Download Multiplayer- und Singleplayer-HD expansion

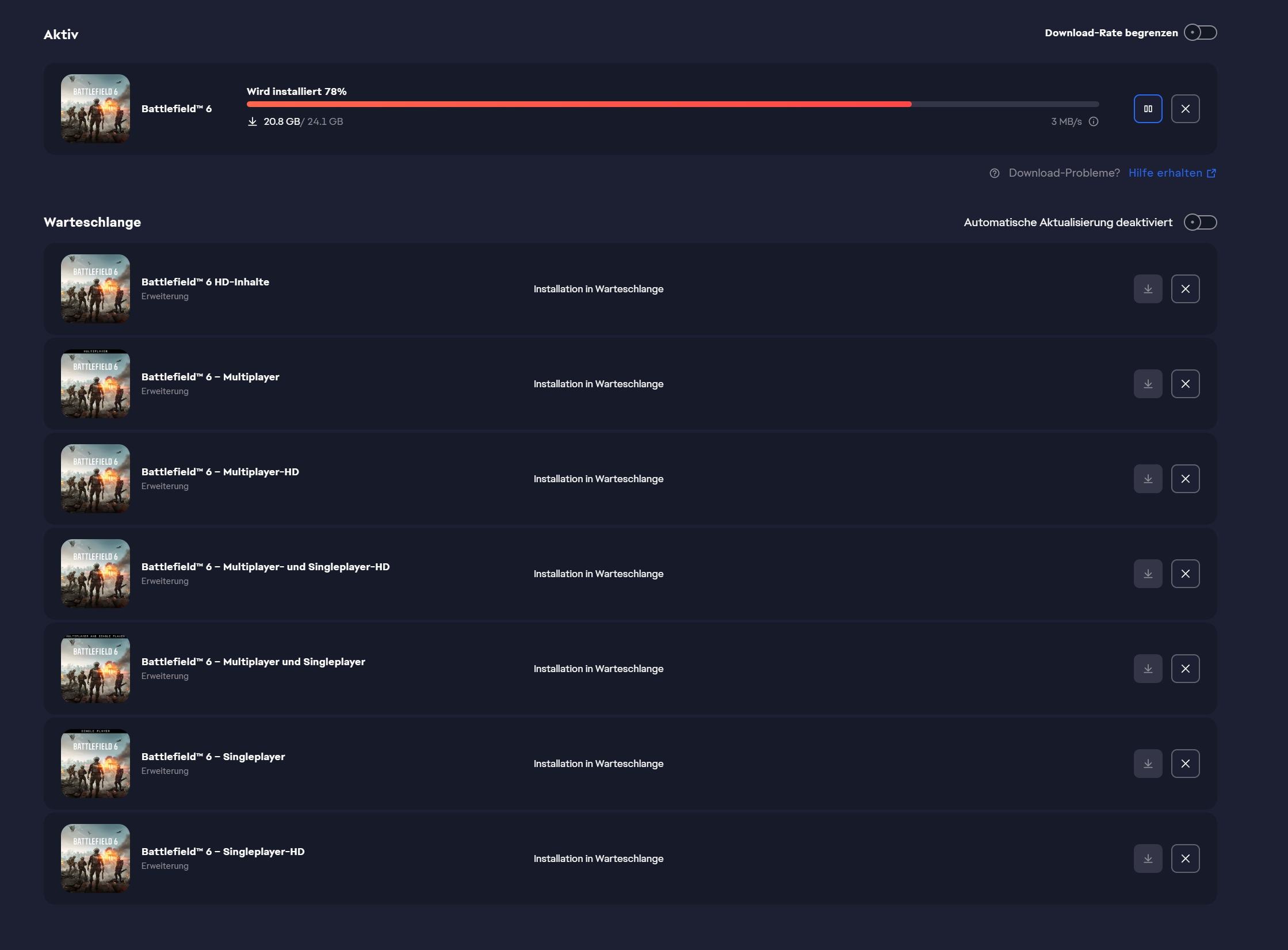coord(1148,574)
